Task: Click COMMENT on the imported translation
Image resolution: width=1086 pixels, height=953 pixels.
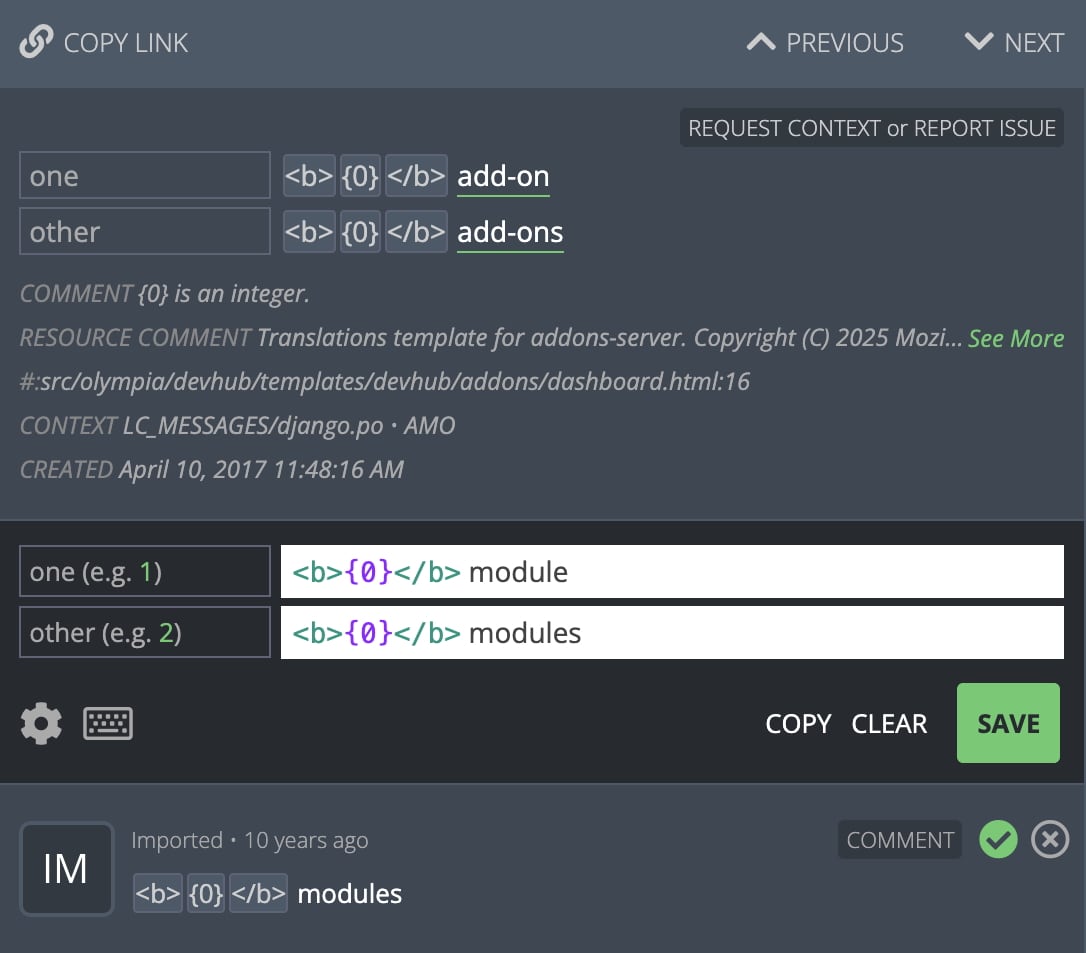Action: click(x=900, y=840)
